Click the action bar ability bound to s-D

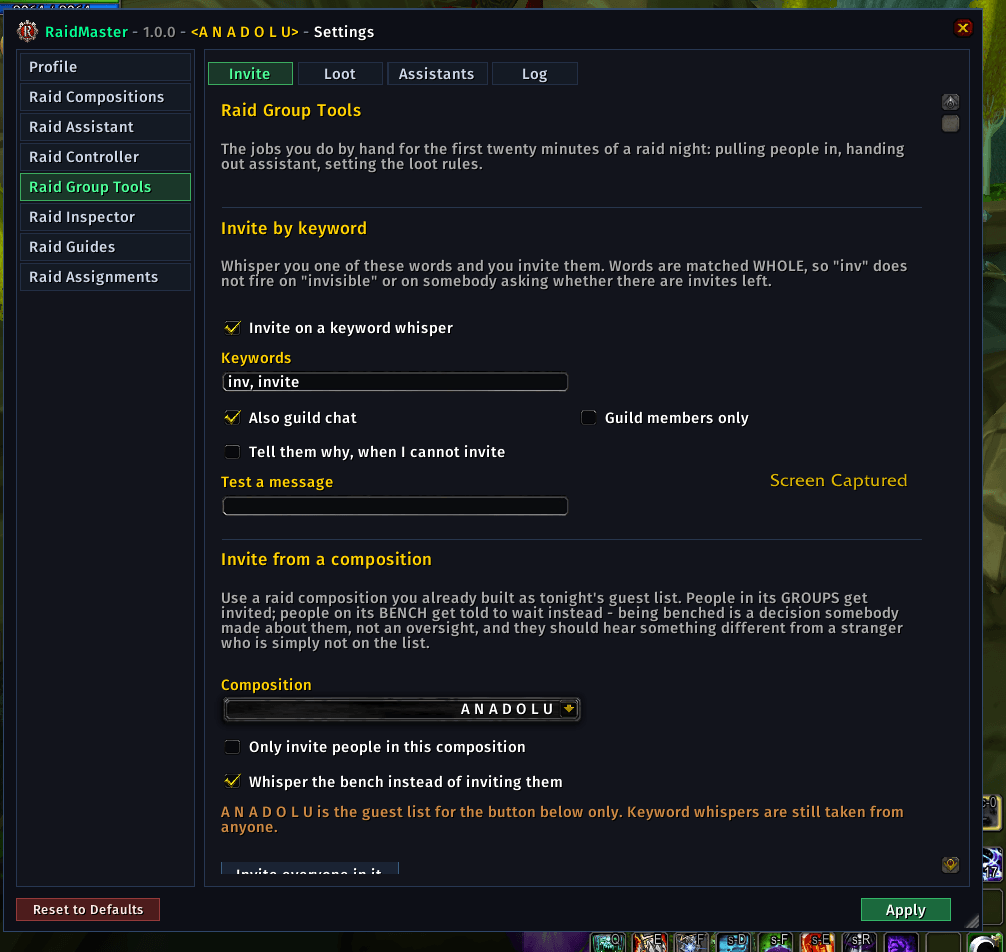tap(734, 942)
